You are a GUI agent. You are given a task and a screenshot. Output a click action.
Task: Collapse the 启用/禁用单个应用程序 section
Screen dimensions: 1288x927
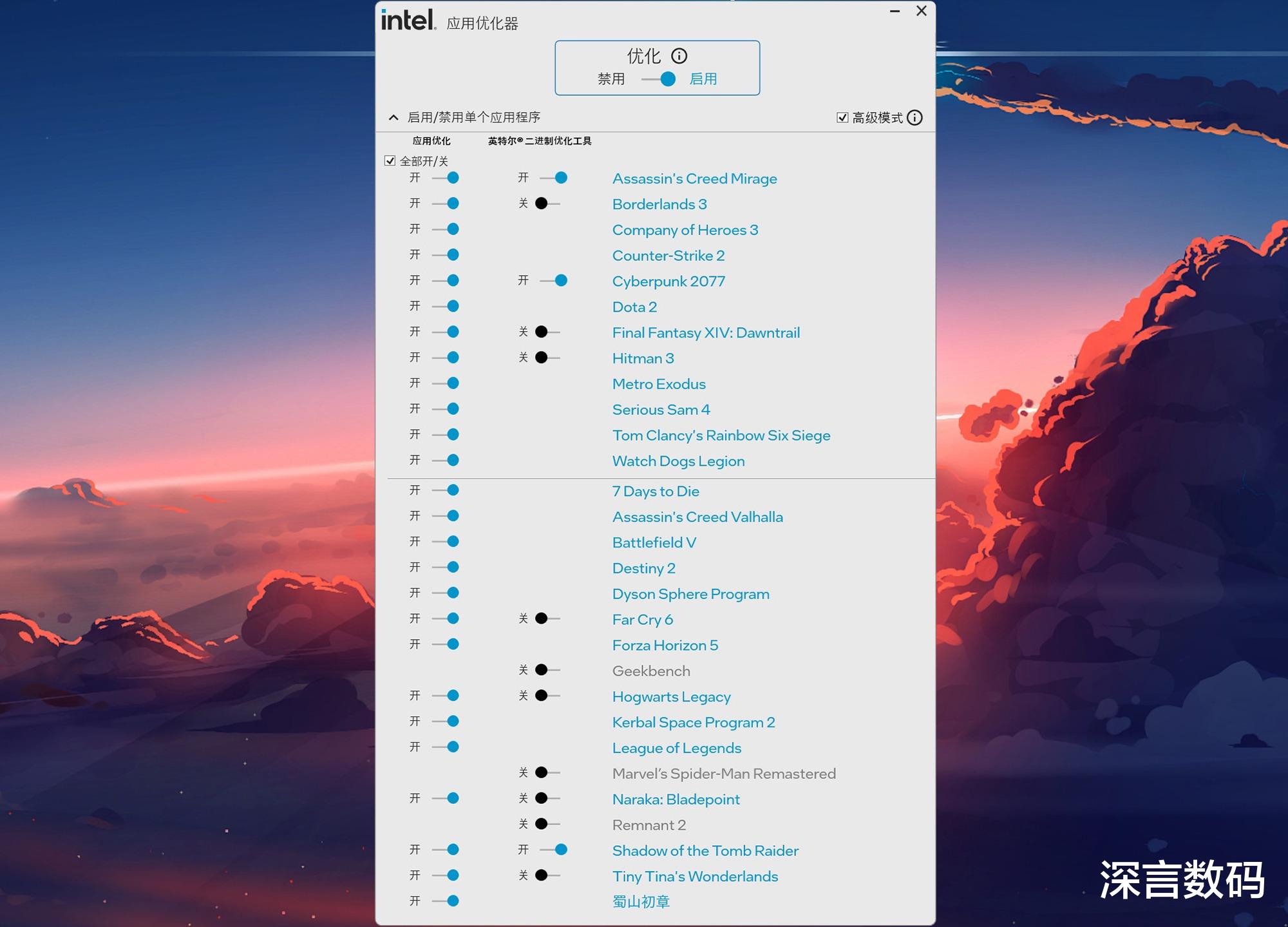point(393,117)
